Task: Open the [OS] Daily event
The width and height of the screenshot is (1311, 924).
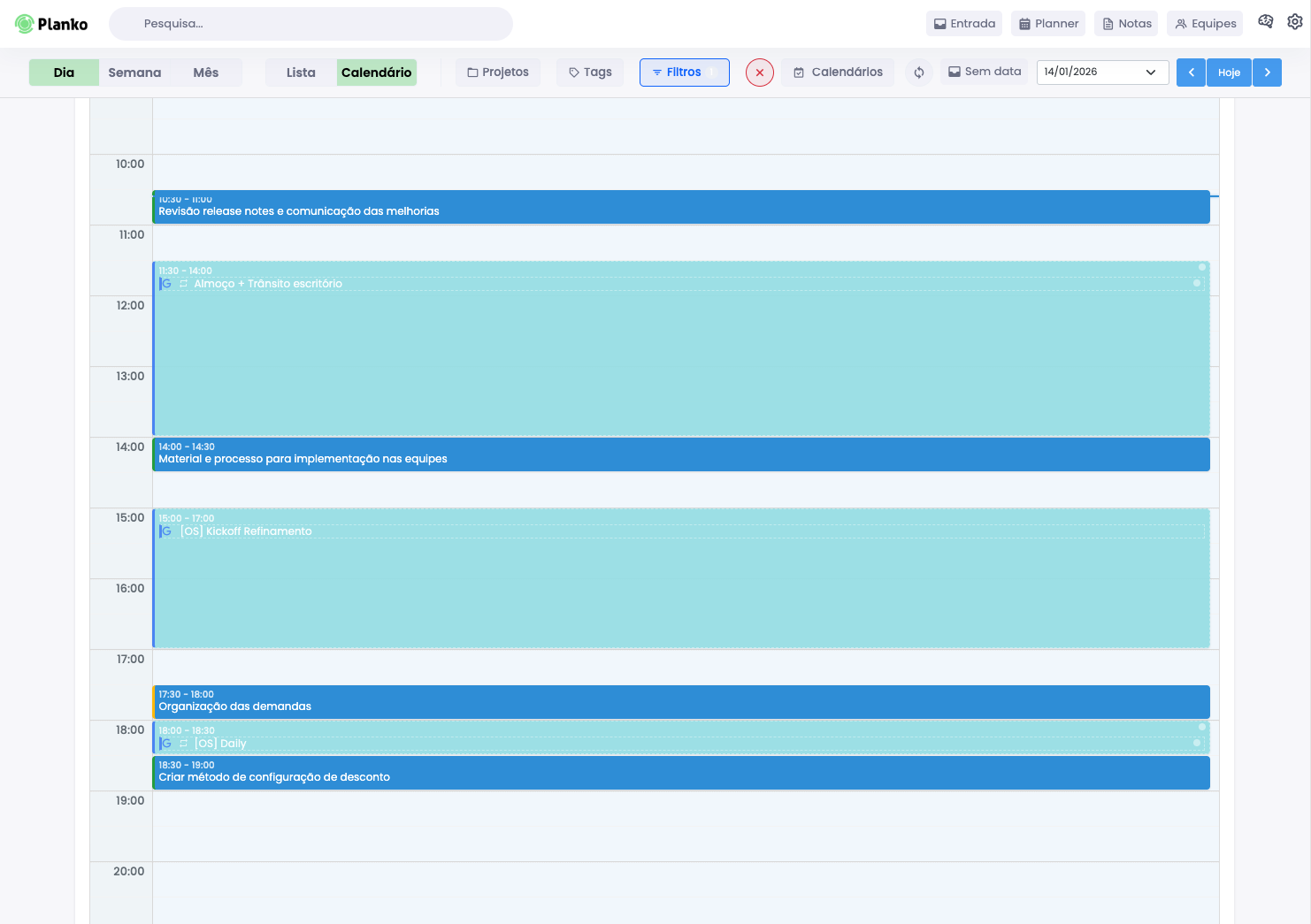Action: tap(681, 737)
